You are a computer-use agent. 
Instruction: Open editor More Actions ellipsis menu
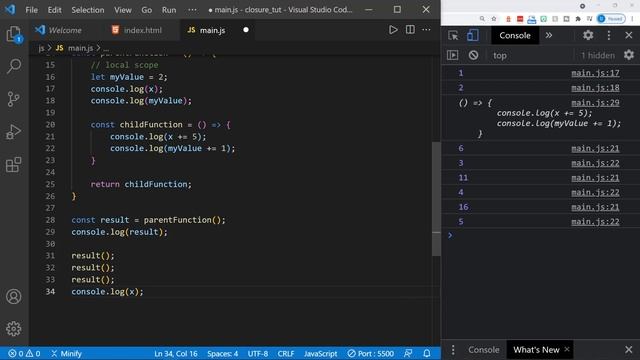[x=427, y=30]
